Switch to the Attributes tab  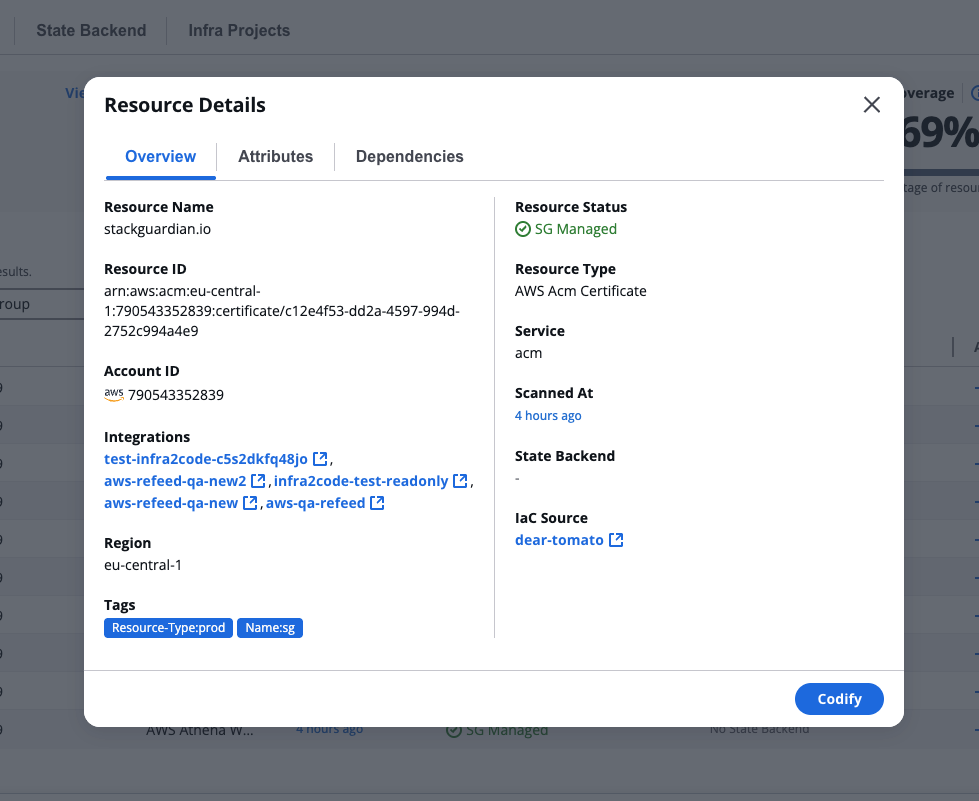click(275, 156)
